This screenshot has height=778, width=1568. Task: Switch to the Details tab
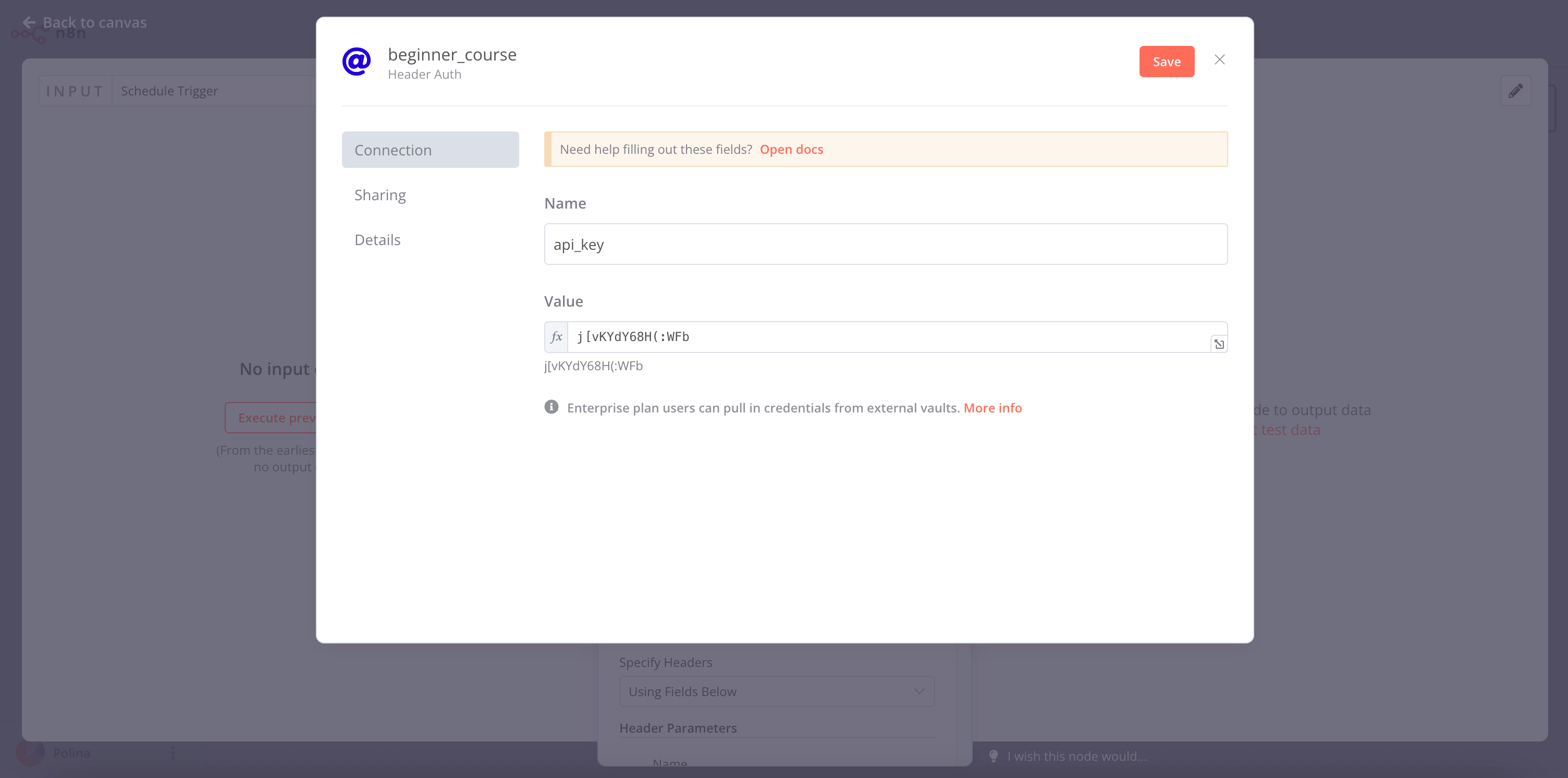click(x=377, y=239)
